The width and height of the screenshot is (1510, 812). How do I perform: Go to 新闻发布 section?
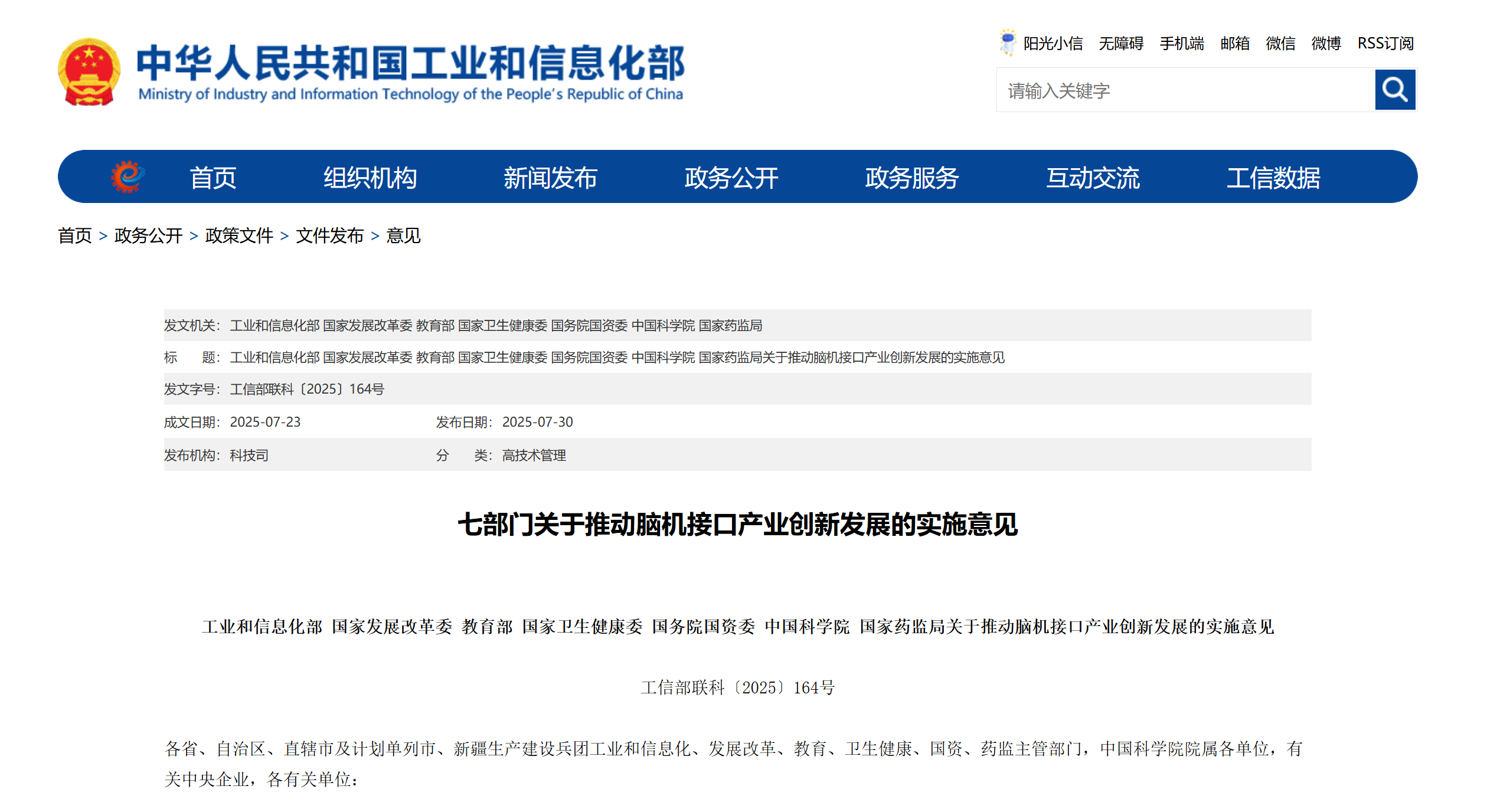550,178
